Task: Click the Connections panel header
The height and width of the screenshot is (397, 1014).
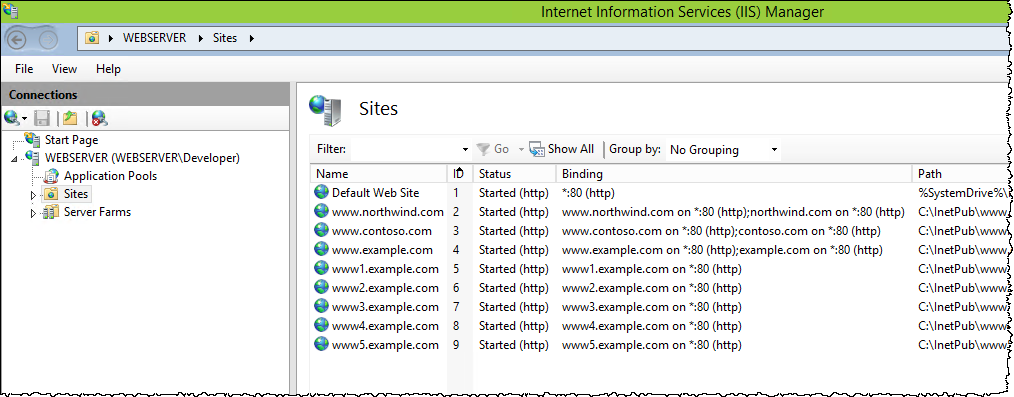Action: coord(146,94)
